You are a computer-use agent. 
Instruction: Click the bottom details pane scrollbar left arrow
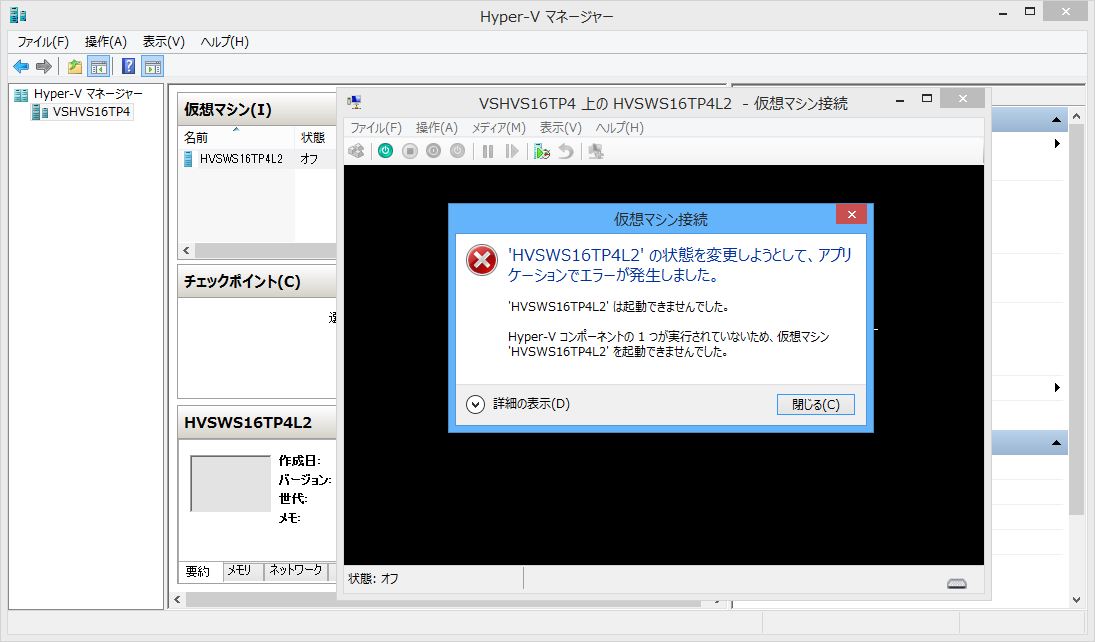click(177, 599)
